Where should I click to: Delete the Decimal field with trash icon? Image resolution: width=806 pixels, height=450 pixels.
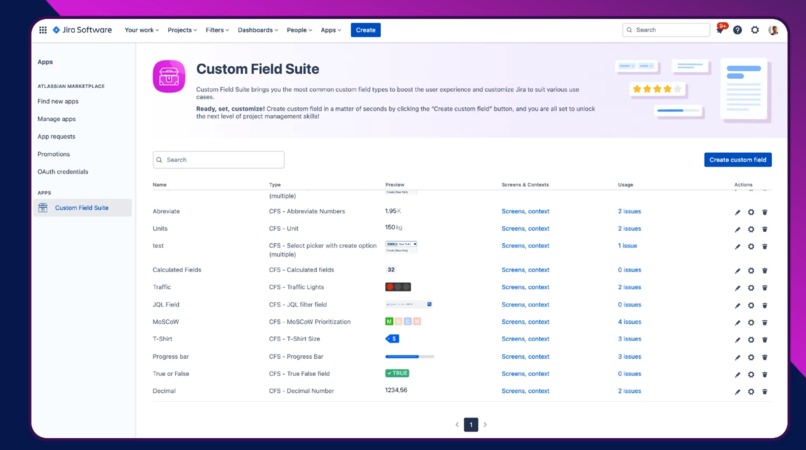tap(765, 391)
